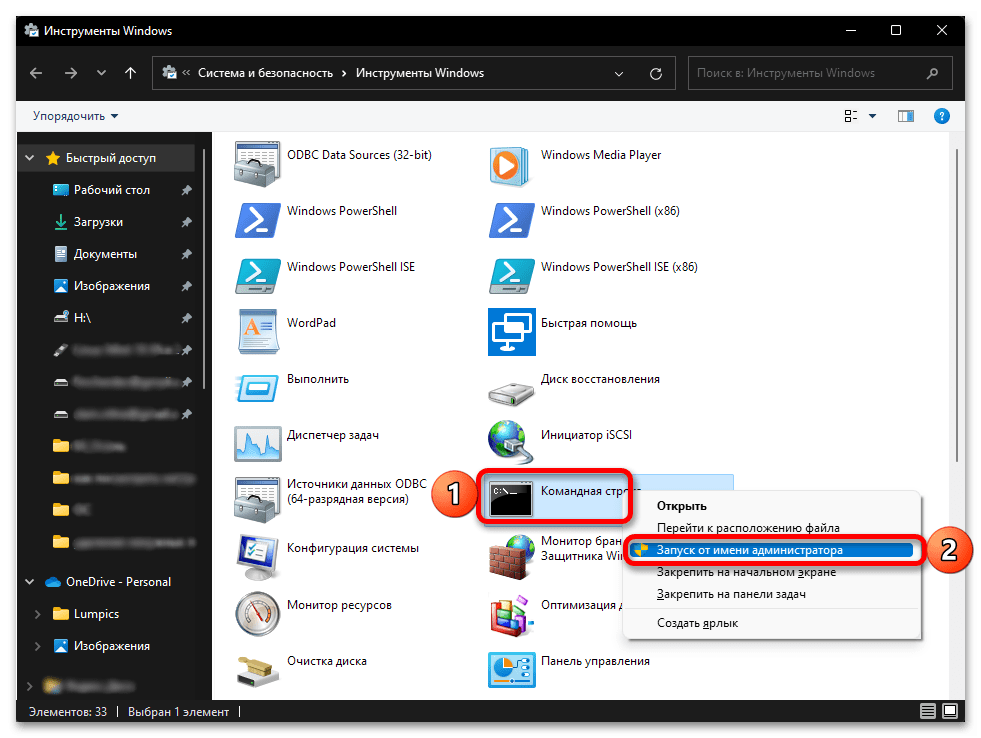Go forward with the right arrow
Viewport: 981px width, 738px height.
point(71,73)
